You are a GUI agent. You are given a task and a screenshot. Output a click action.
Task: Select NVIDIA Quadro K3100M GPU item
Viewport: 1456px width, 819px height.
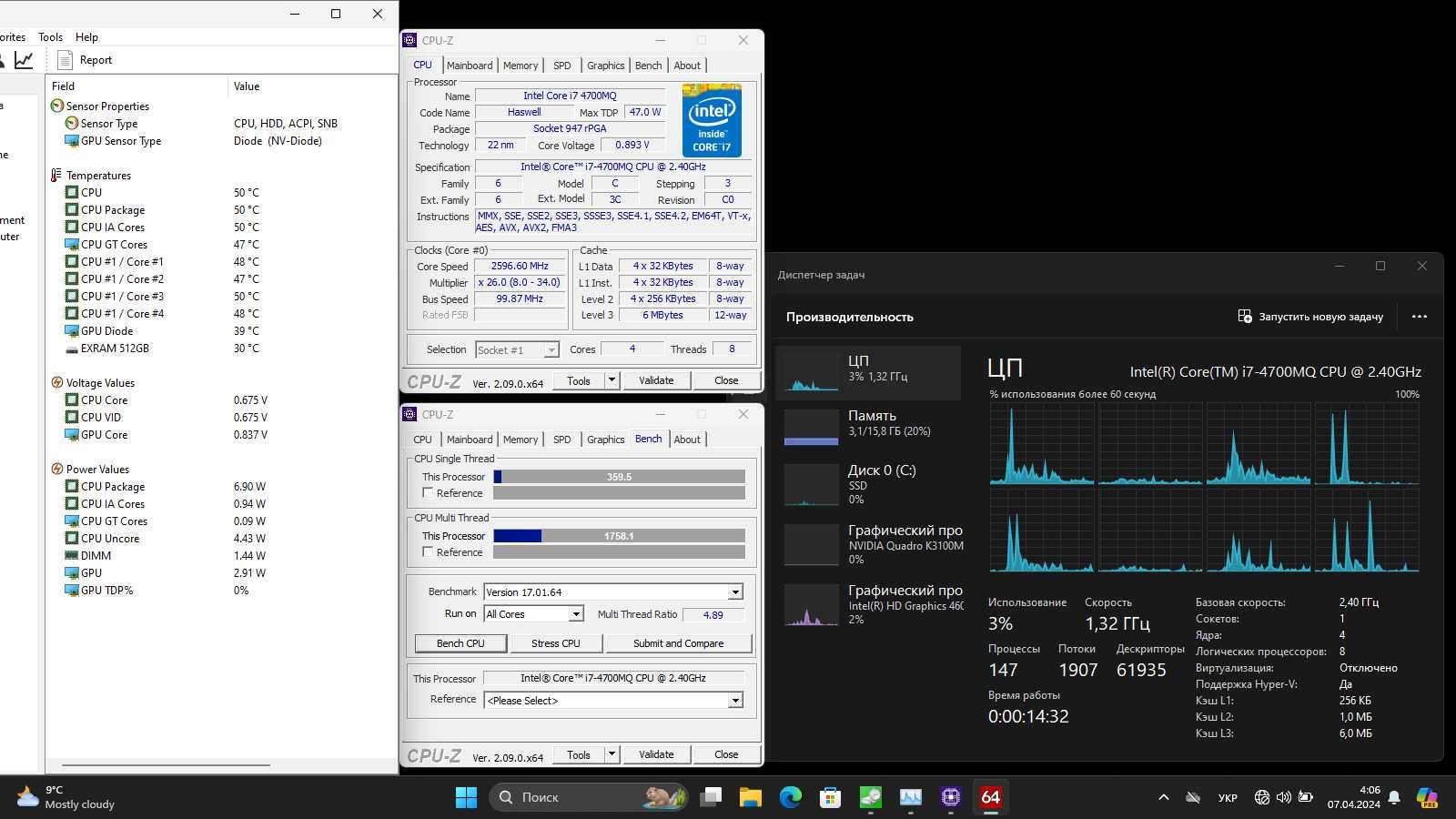click(x=868, y=544)
